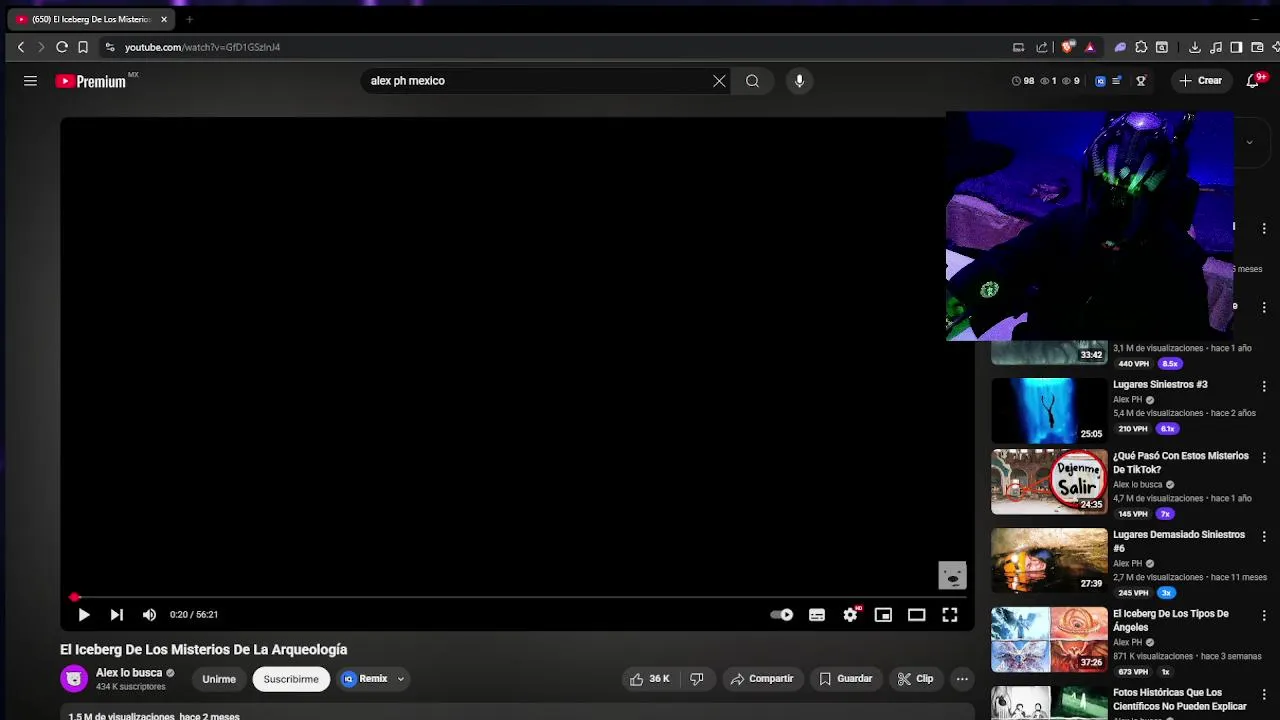Image resolution: width=1280 pixels, height=720 pixels.
Task: Open Brave Shields lion icon
Action: pyautogui.click(x=1068, y=47)
